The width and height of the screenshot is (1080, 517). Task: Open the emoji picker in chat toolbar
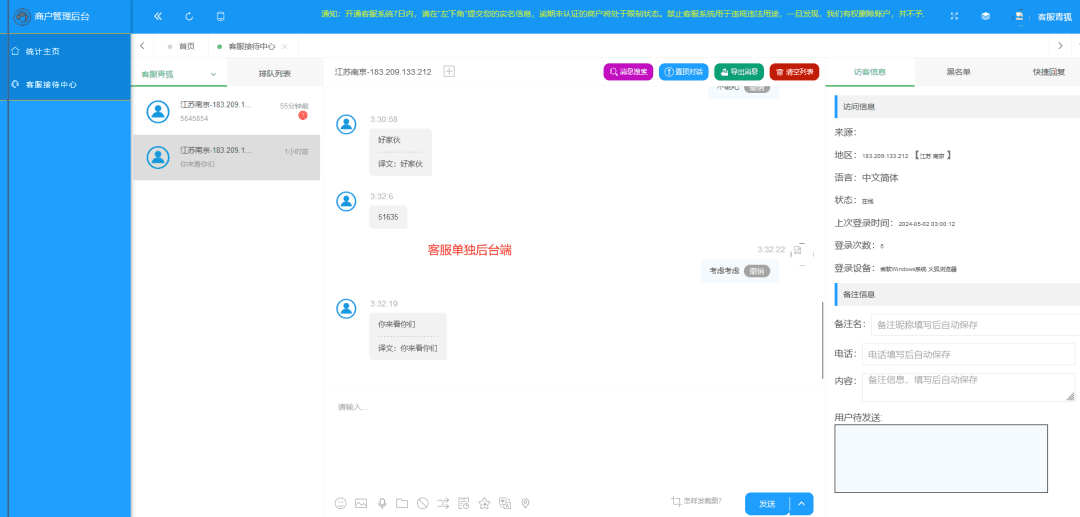(x=340, y=503)
